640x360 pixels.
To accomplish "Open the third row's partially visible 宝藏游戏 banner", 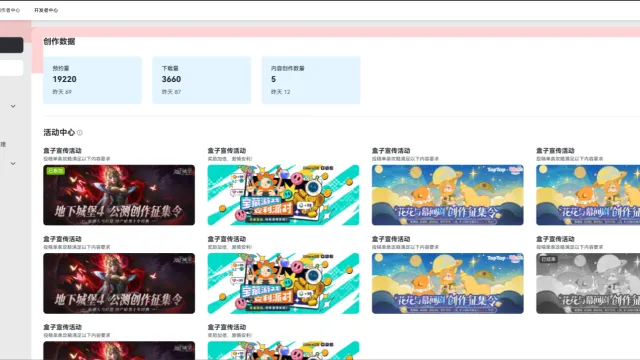I will click(x=283, y=351).
